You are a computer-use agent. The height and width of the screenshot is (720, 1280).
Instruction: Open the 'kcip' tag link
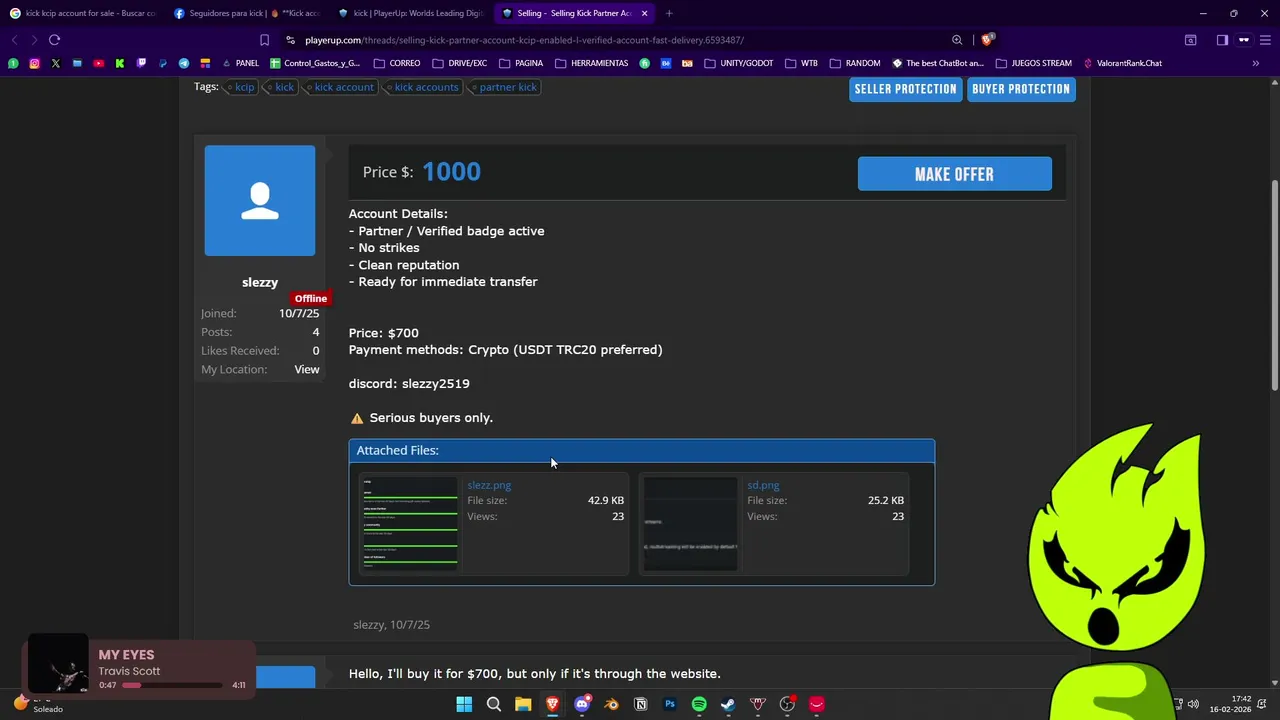click(x=243, y=87)
